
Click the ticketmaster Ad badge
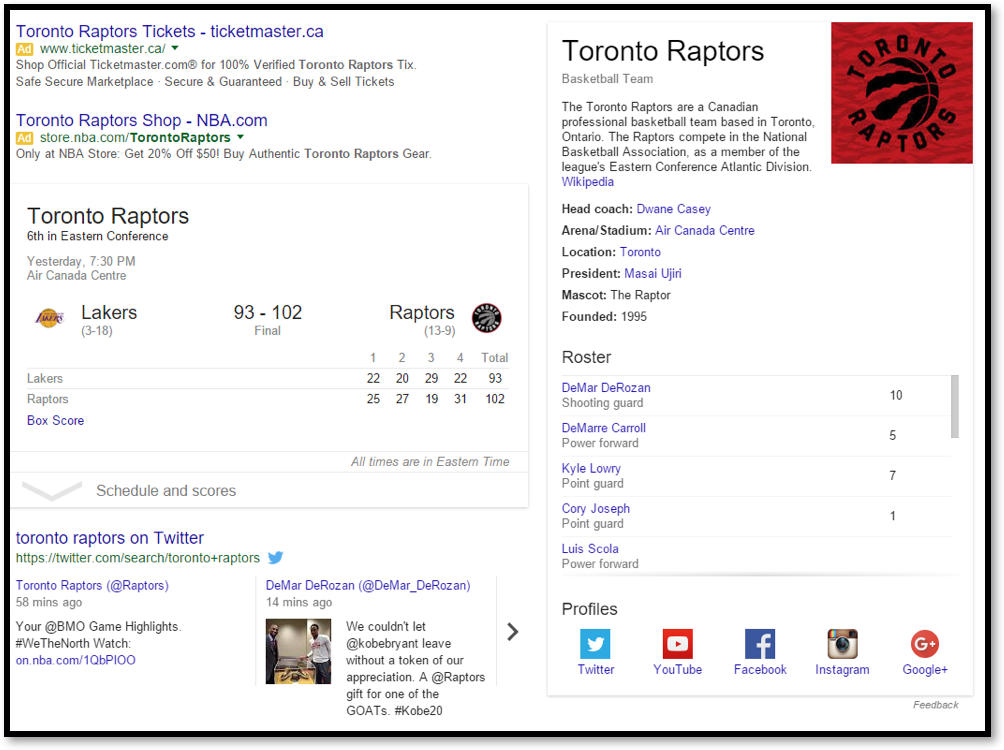coord(24,49)
